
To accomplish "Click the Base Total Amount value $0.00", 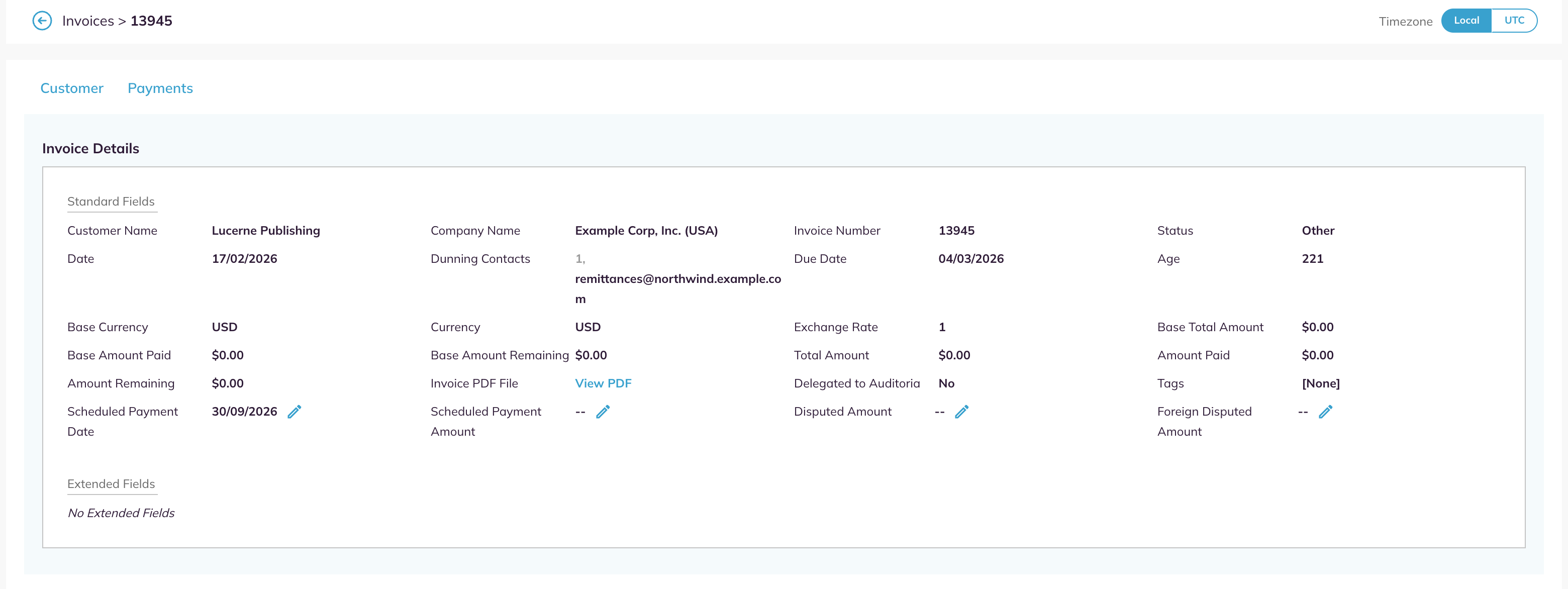I will point(1317,327).
